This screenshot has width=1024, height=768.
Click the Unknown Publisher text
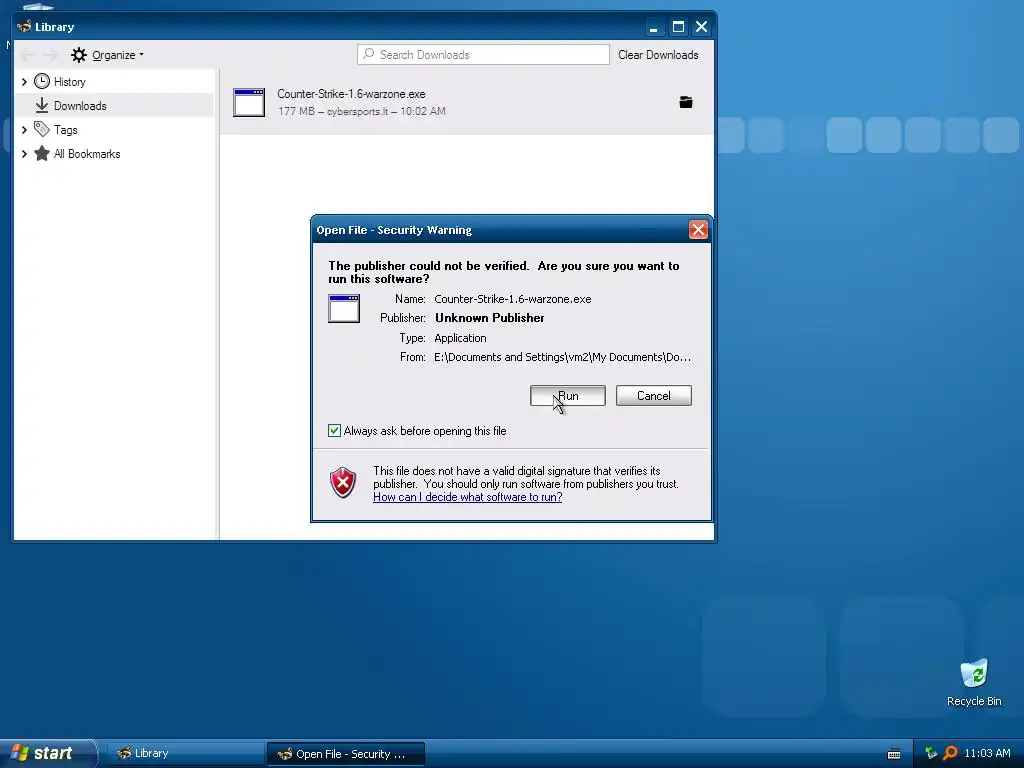[490, 318]
